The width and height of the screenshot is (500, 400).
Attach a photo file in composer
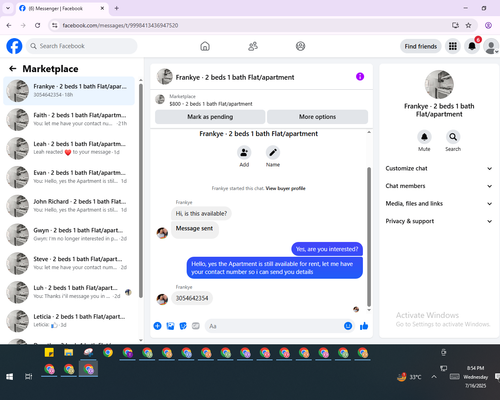tap(170, 326)
